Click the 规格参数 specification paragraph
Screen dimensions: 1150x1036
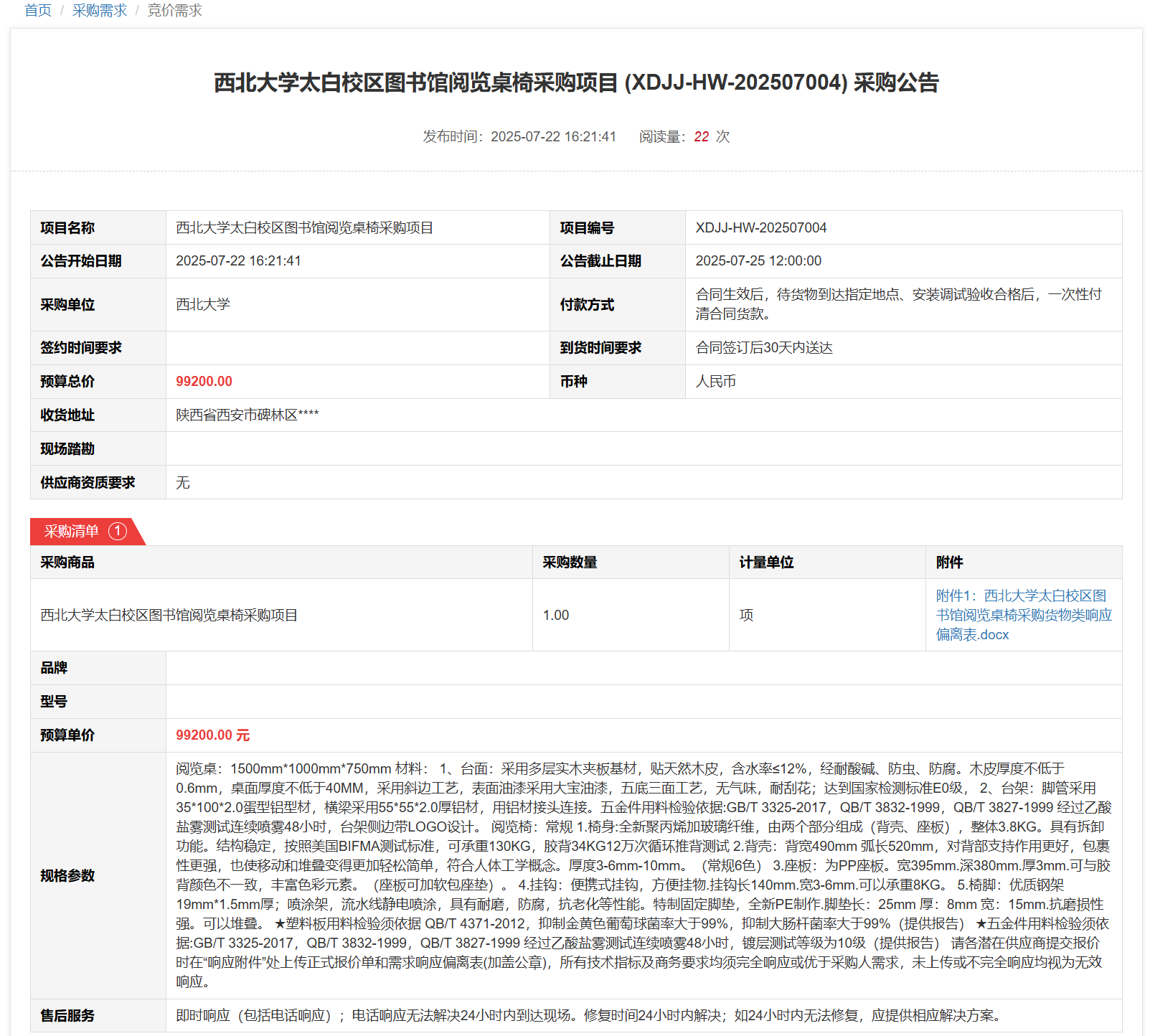click(x=643, y=875)
